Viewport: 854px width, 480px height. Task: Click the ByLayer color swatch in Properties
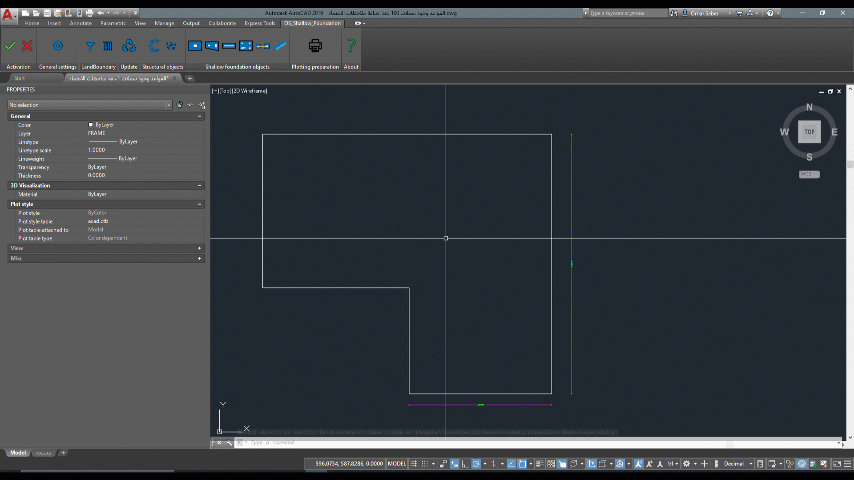[x=91, y=125]
